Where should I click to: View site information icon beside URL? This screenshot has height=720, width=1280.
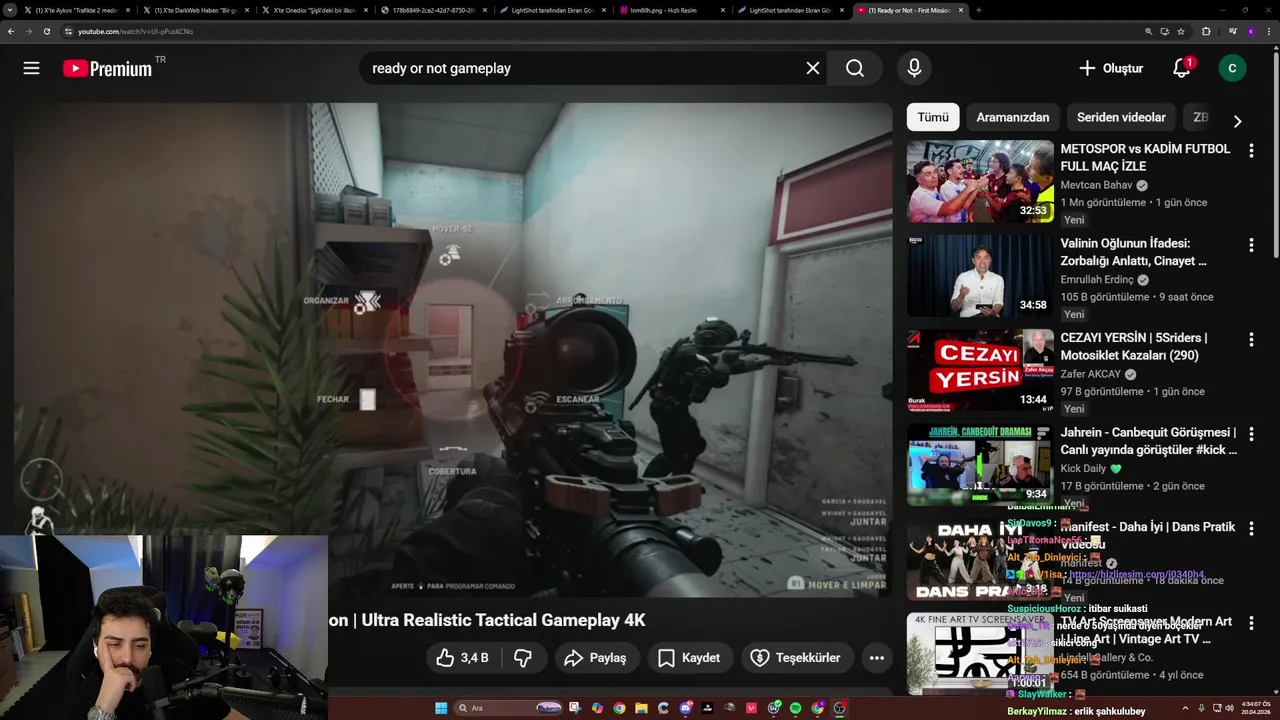point(68,31)
